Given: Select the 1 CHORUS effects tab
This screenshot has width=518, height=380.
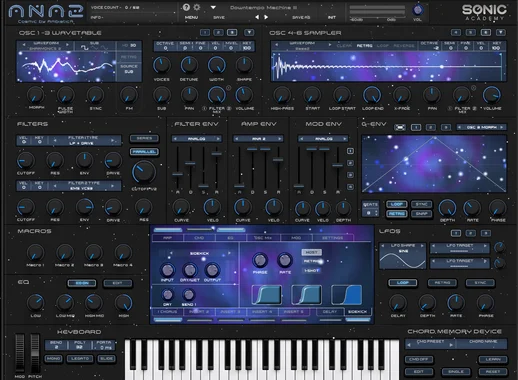Looking at the screenshot, I should 167,312.
